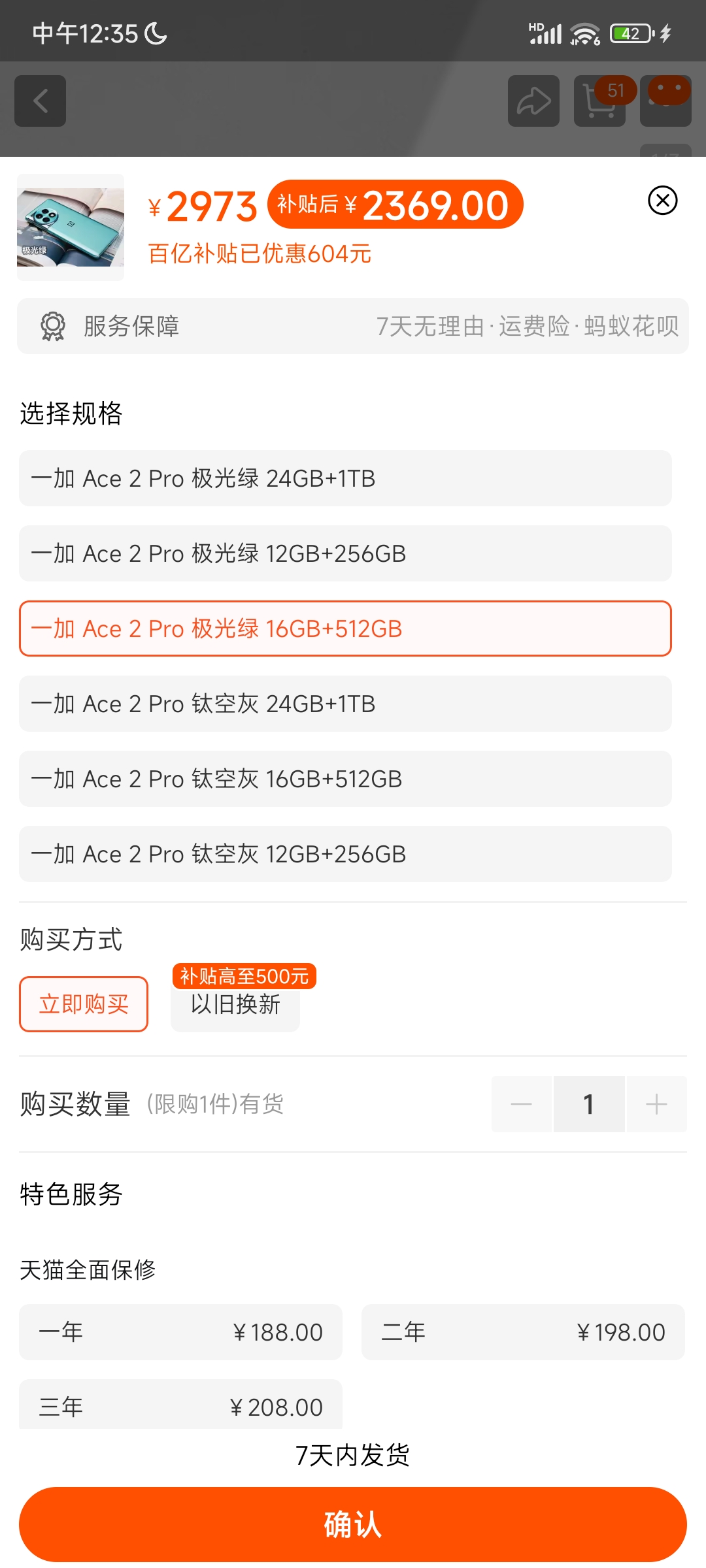Open the shopping cart icon

click(599, 101)
